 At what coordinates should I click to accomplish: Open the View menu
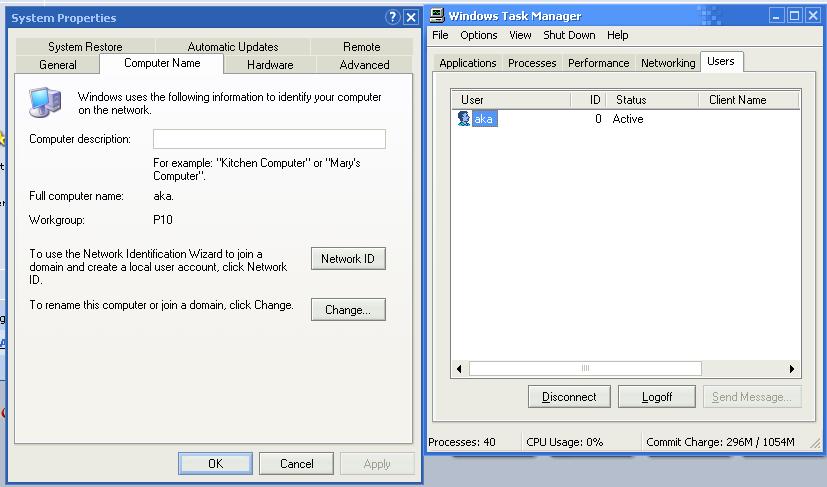[x=520, y=35]
